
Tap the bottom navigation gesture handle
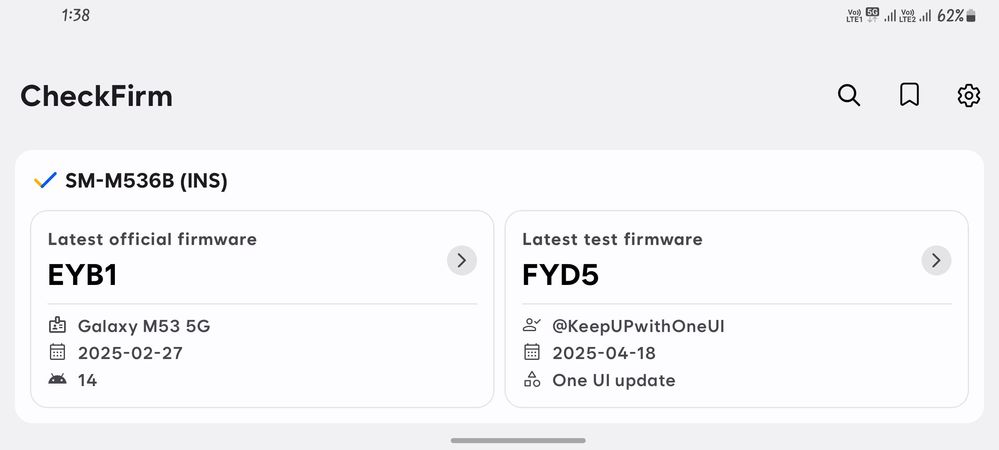coord(518,440)
